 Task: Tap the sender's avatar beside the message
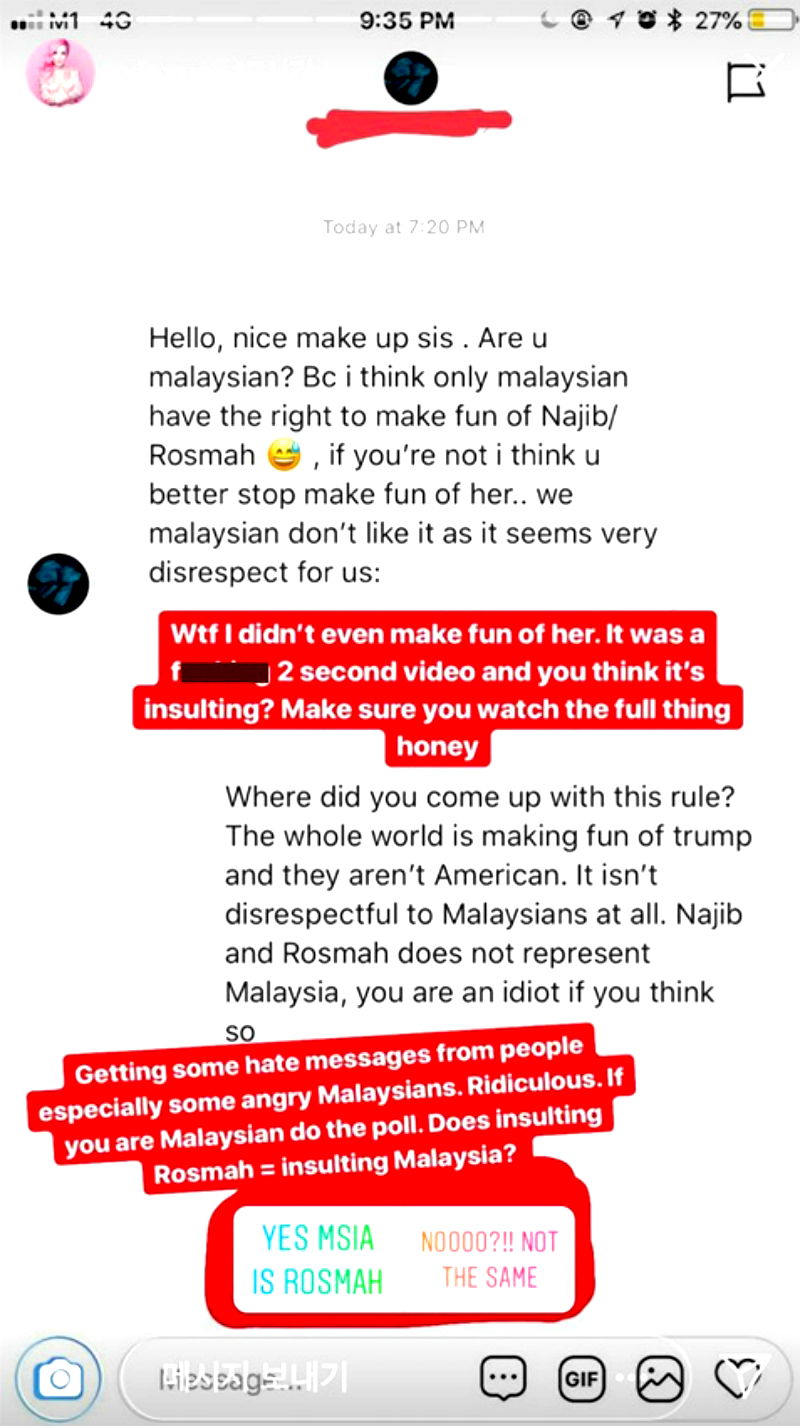pyautogui.click(x=58, y=584)
